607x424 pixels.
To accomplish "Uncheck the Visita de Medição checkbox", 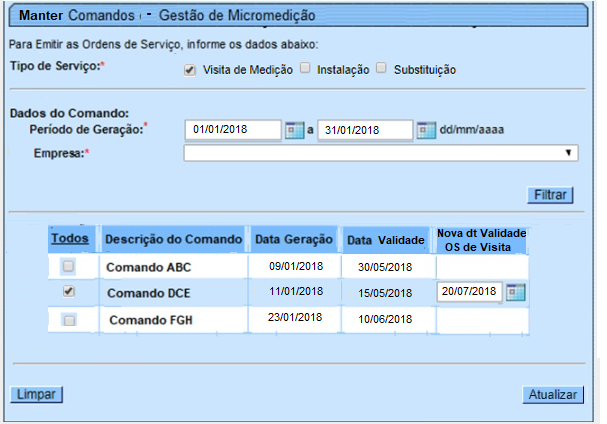I will tap(189, 70).
